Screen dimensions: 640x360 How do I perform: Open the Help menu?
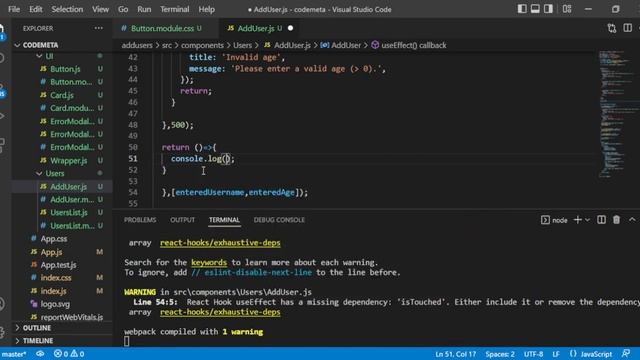(x=207, y=9)
